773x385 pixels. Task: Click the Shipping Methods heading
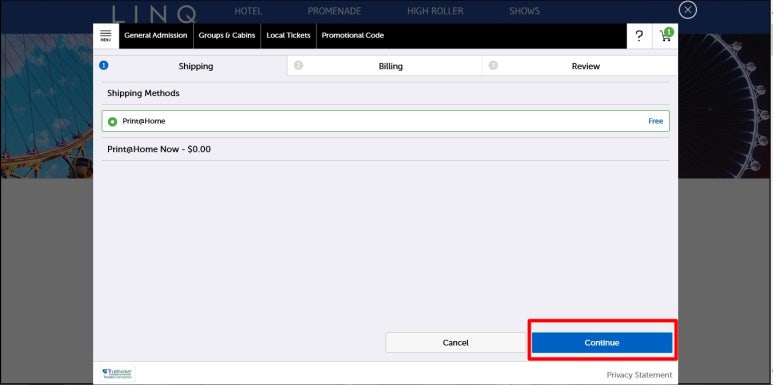click(143, 93)
